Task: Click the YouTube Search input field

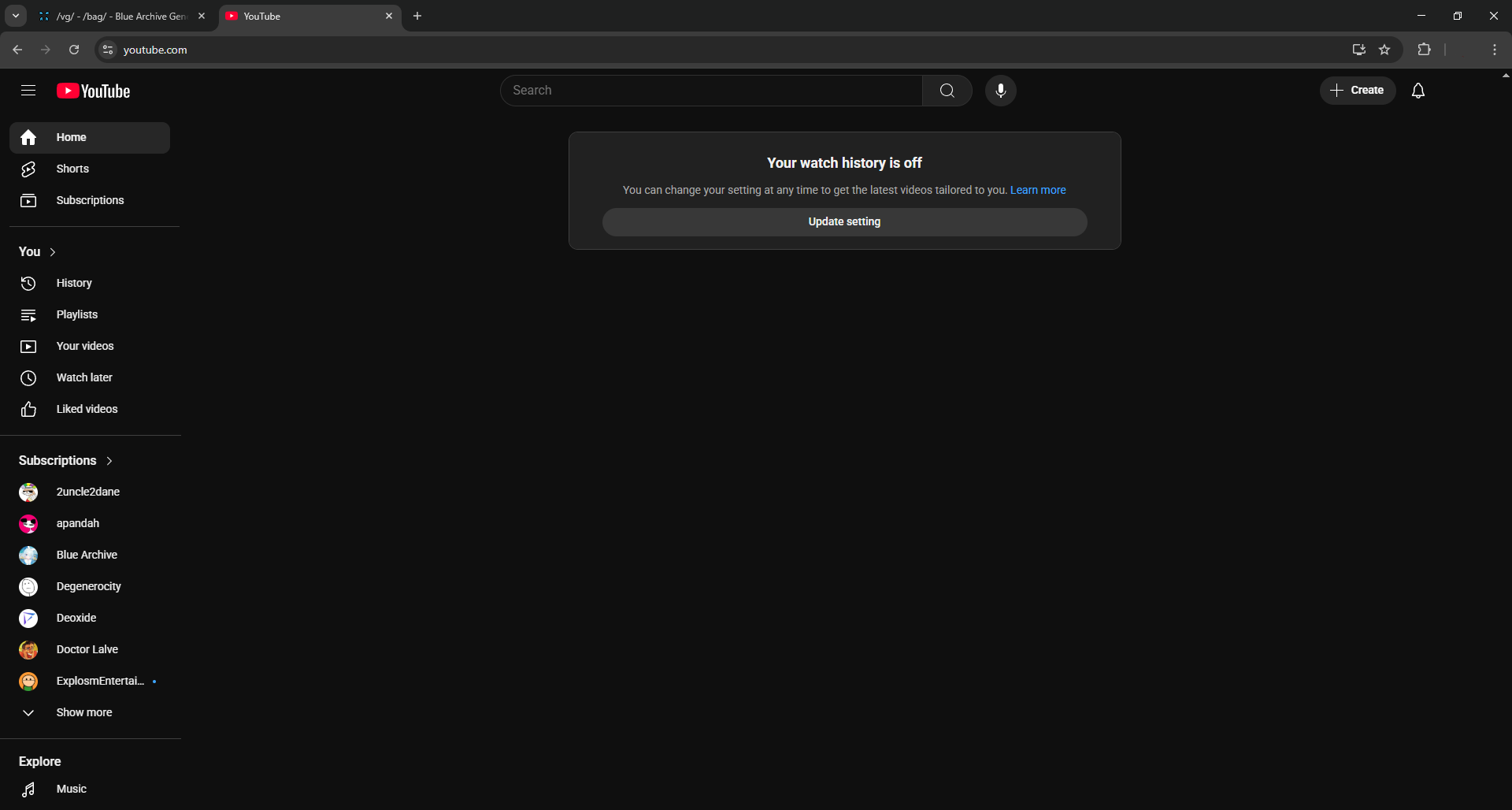Action: point(711,91)
